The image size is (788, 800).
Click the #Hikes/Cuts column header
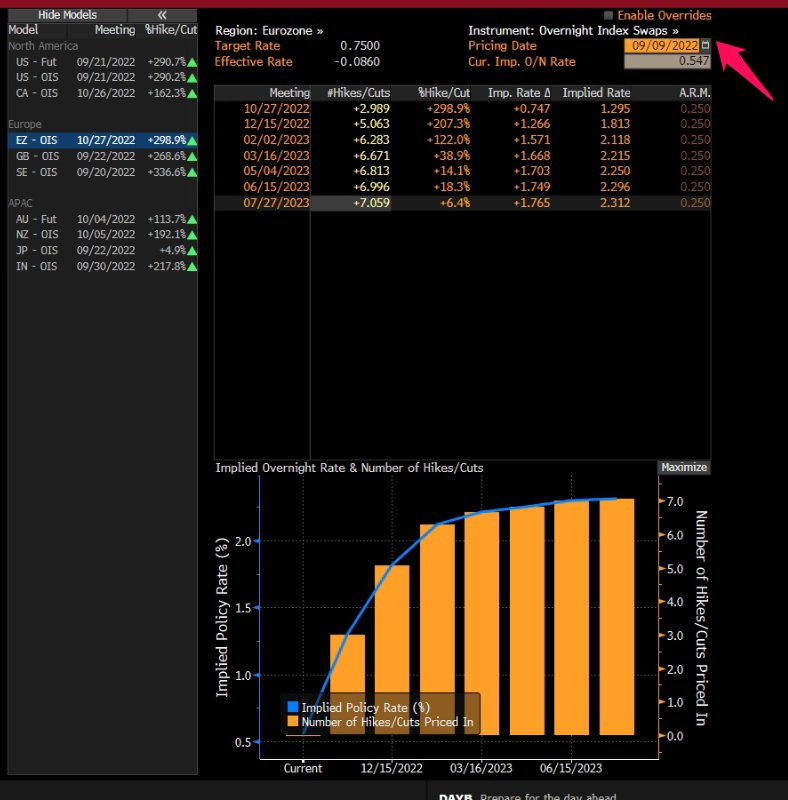pyautogui.click(x=358, y=93)
